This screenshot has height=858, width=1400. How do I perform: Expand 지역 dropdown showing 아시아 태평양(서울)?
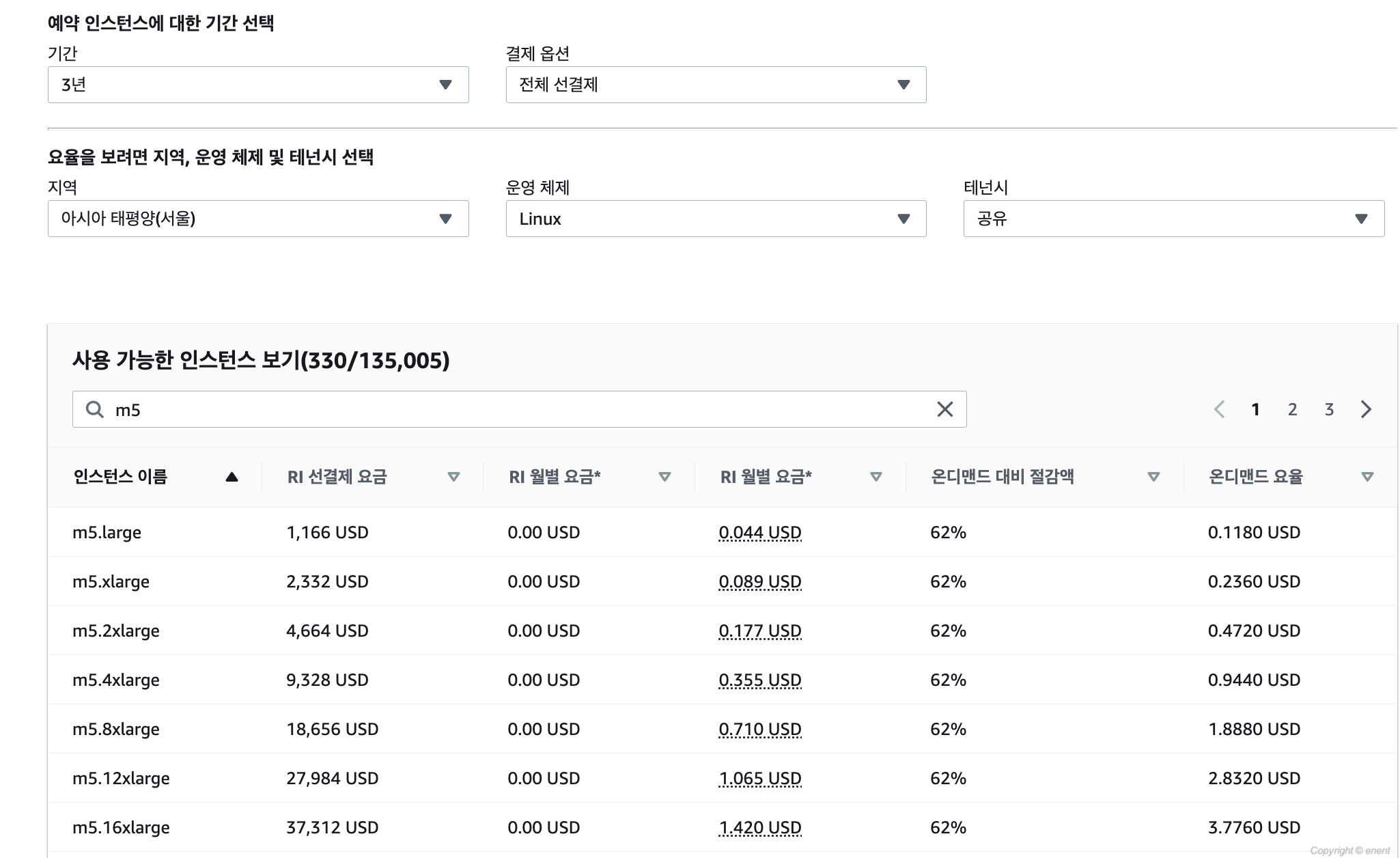coord(258,219)
